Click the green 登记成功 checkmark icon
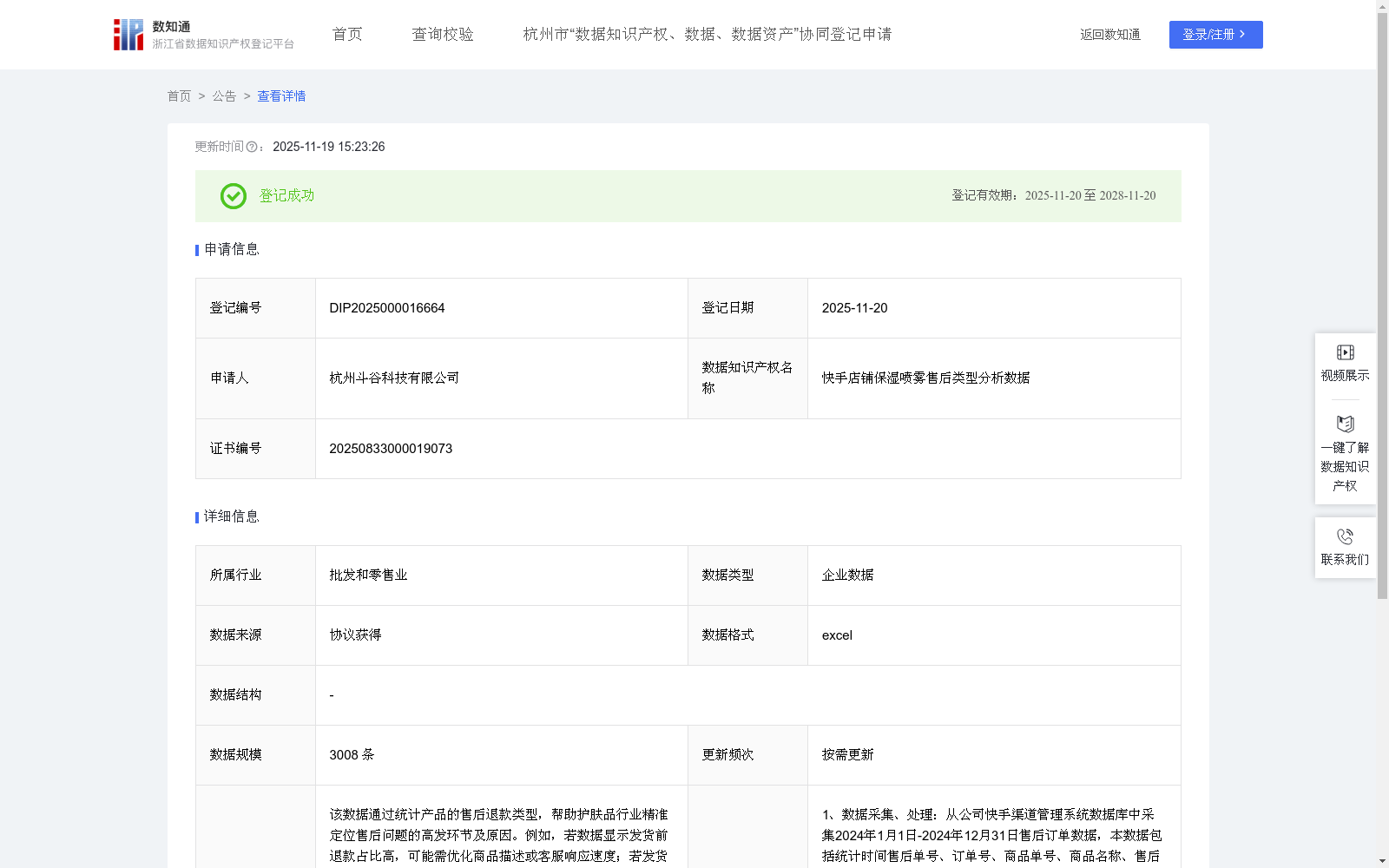 pyautogui.click(x=233, y=196)
